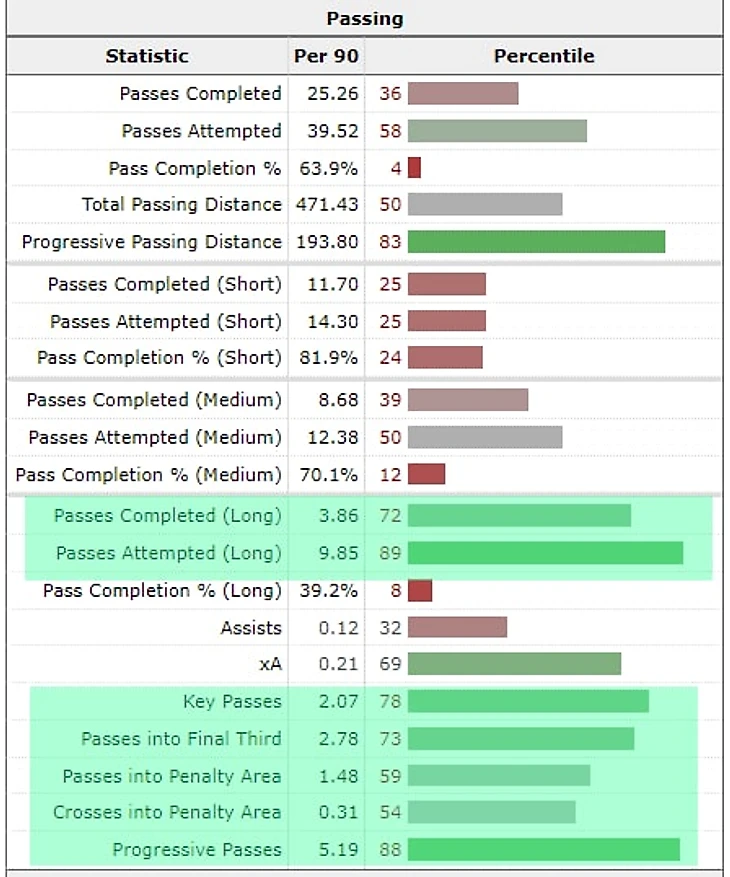The height and width of the screenshot is (877, 730).
Task: Click the Progressive Passes percentile bar
Action: coord(544,850)
